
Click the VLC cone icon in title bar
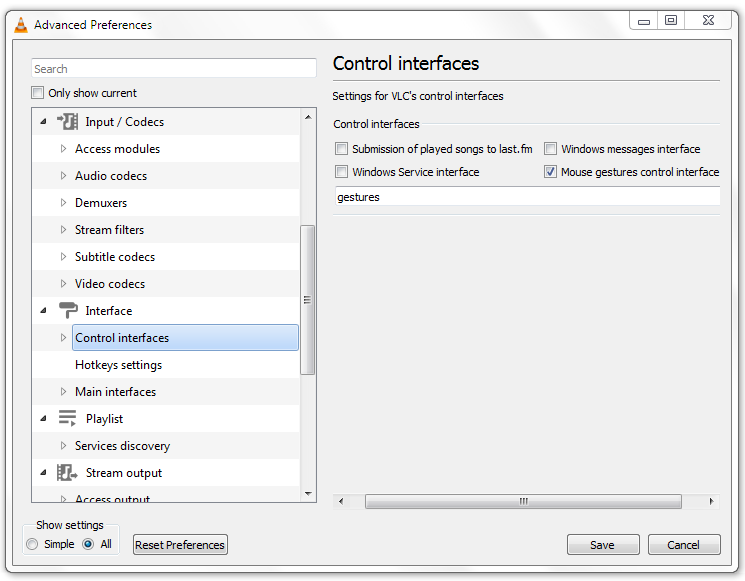(x=21, y=25)
